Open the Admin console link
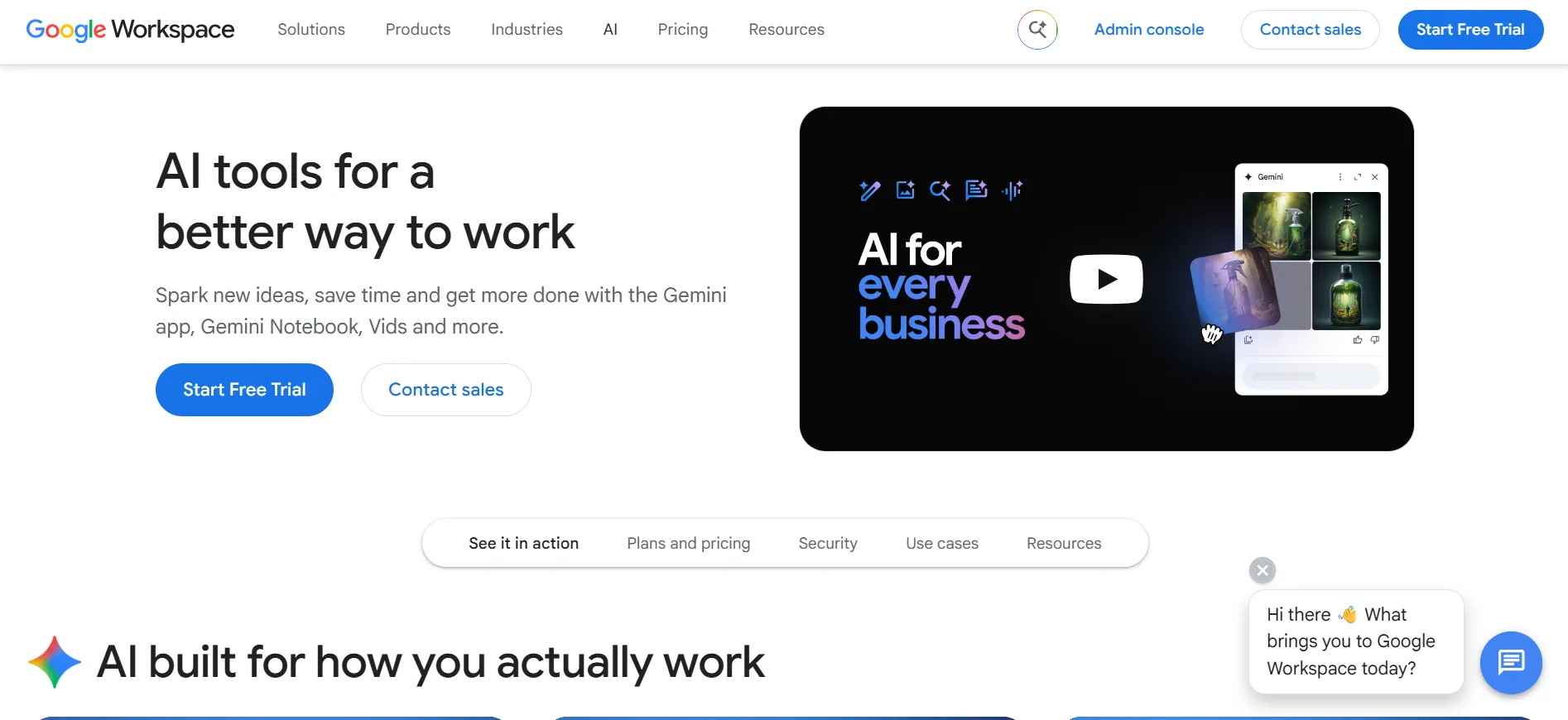 1149,30
